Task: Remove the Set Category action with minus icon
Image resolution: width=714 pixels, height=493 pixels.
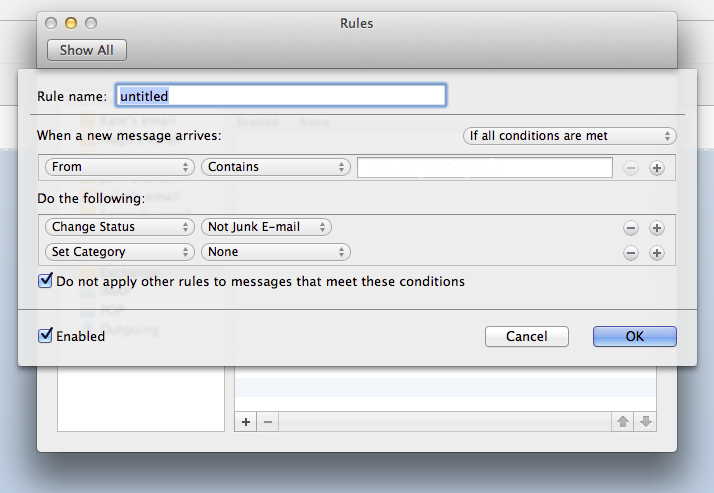Action: [x=631, y=253]
